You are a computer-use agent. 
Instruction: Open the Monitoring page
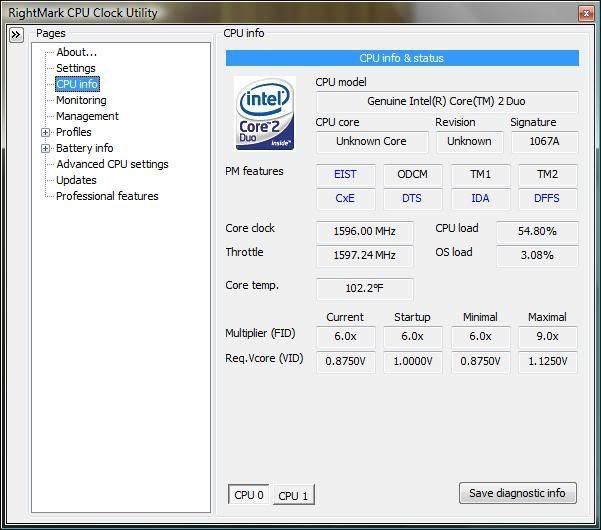(x=81, y=100)
